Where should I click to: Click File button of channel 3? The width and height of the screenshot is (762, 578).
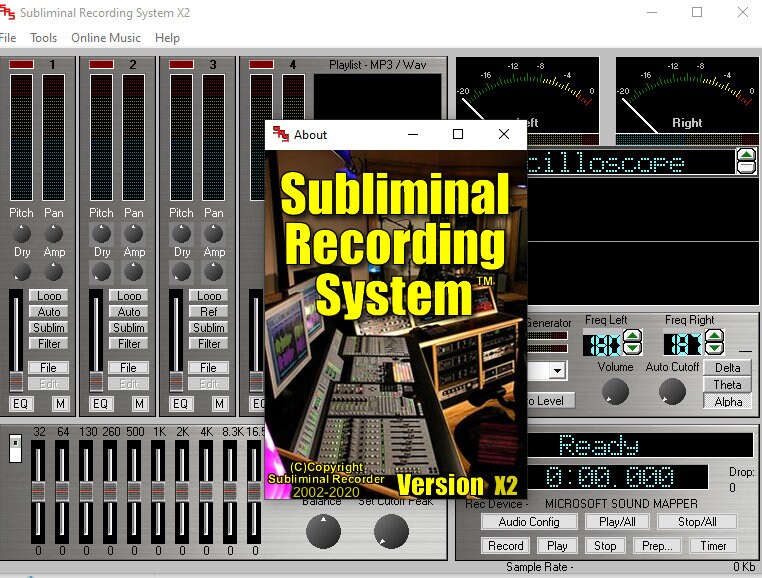pyautogui.click(x=208, y=368)
